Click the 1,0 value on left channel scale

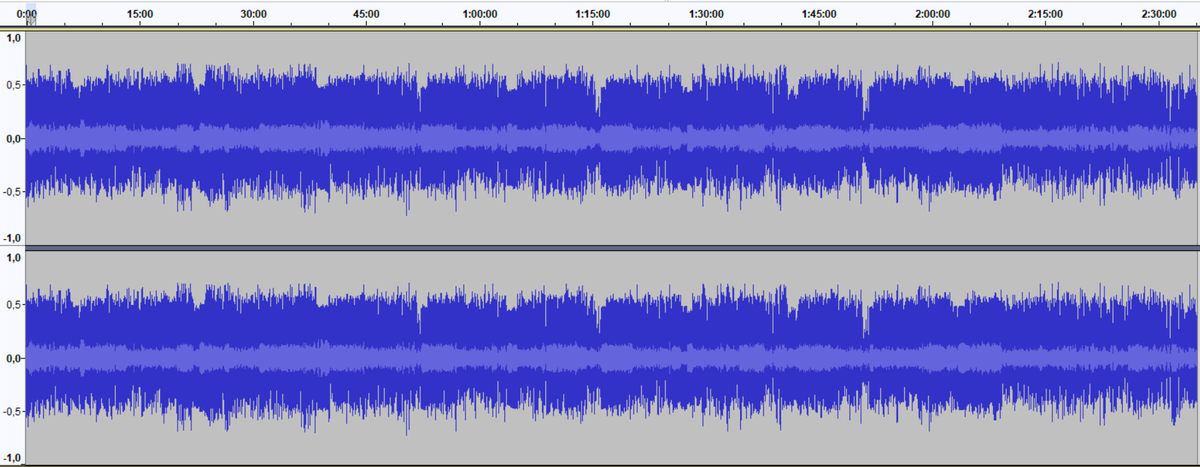14,37
